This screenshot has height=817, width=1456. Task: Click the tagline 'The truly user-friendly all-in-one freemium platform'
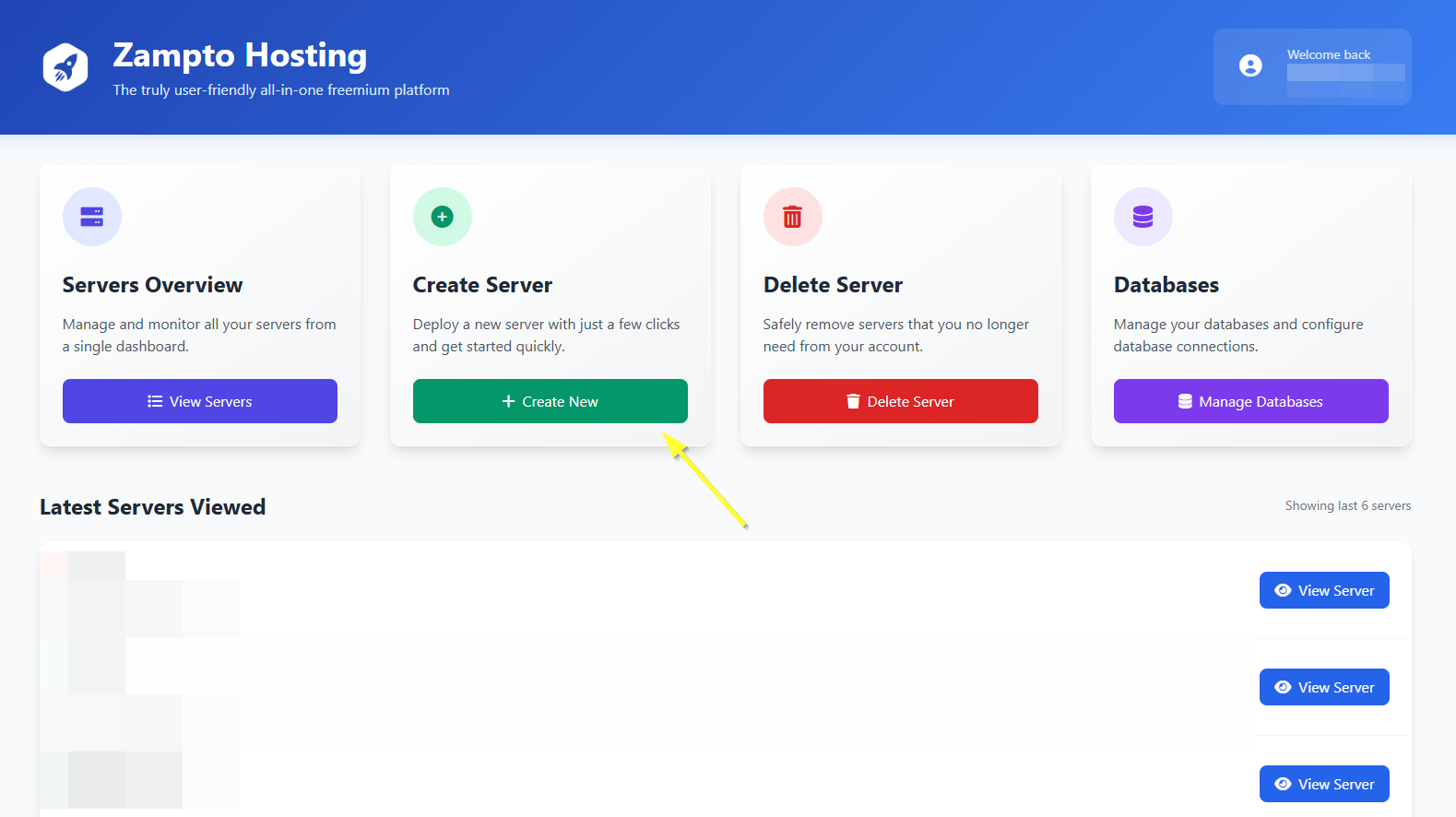[281, 90]
